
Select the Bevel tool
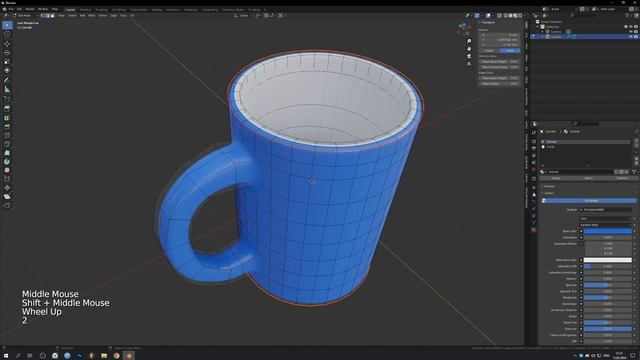pyautogui.click(x=7, y=127)
